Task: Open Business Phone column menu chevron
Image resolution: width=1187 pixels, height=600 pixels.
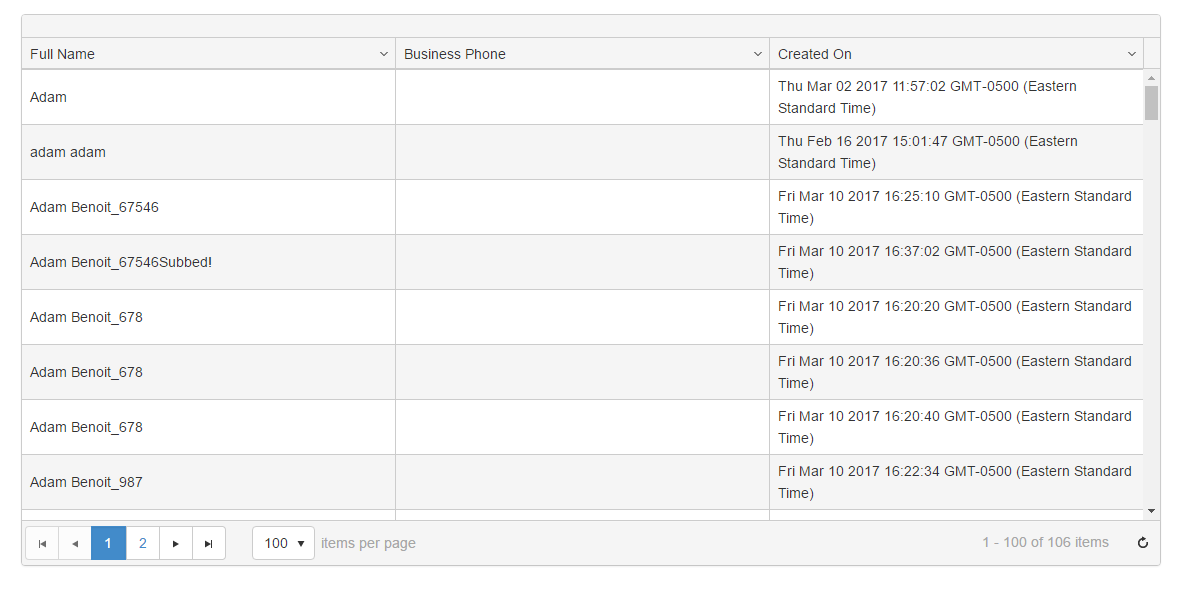Action: pos(757,54)
